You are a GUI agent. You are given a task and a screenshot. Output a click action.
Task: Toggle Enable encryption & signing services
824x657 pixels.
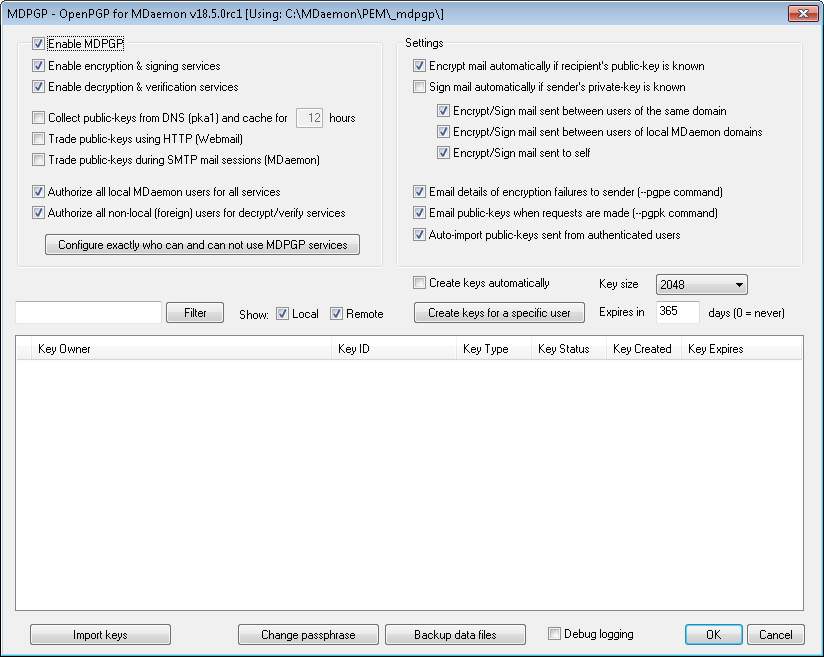tap(38, 66)
